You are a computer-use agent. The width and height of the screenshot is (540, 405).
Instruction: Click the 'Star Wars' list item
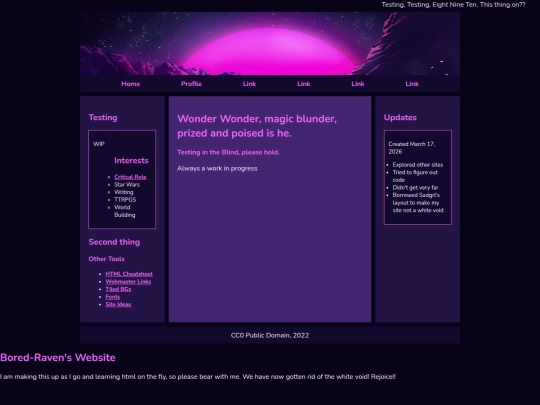127,185
